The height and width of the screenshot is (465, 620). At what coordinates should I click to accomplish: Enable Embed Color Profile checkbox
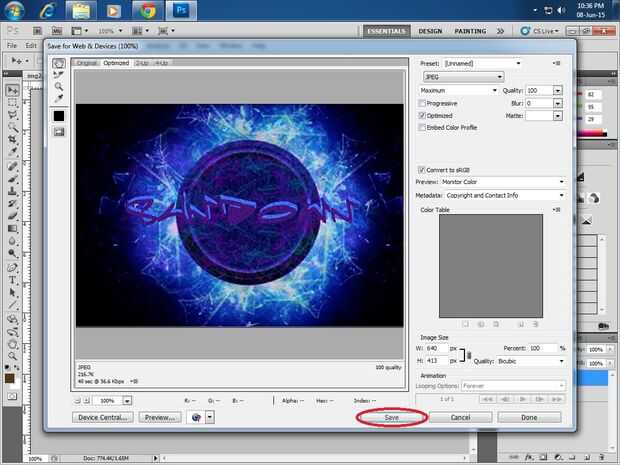[x=422, y=127]
